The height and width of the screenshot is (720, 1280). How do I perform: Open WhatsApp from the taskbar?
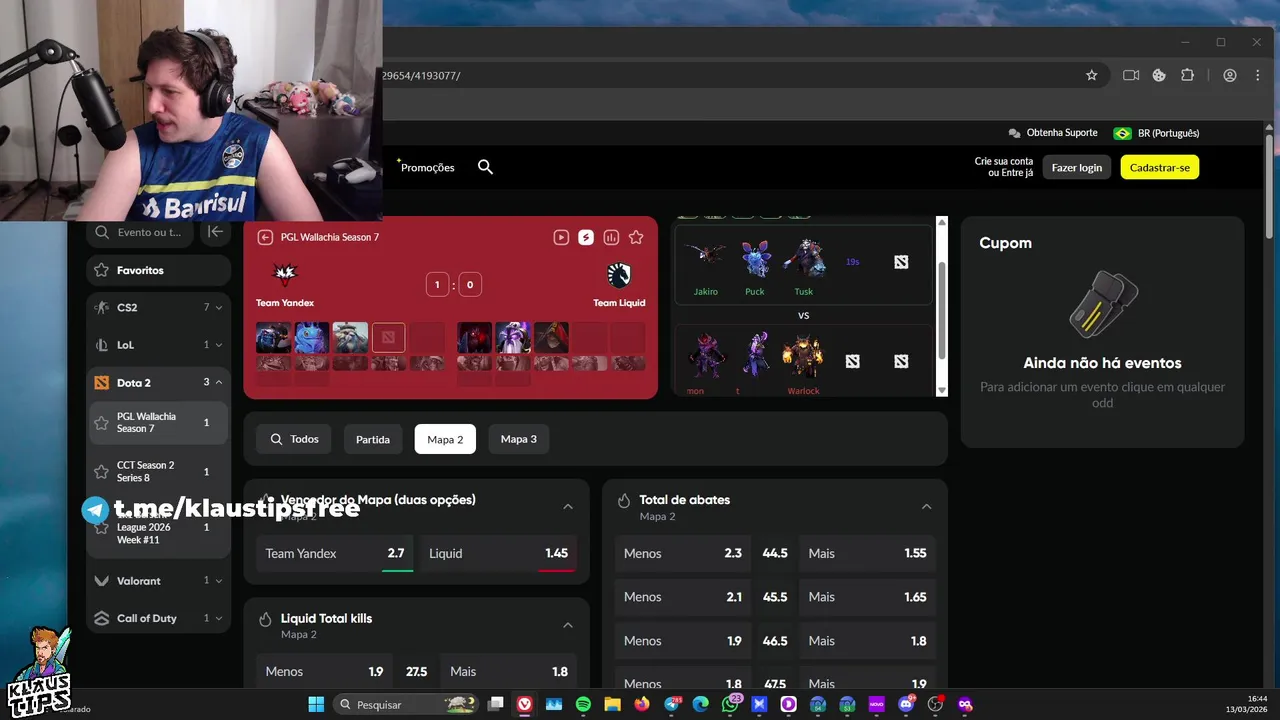click(730, 704)
